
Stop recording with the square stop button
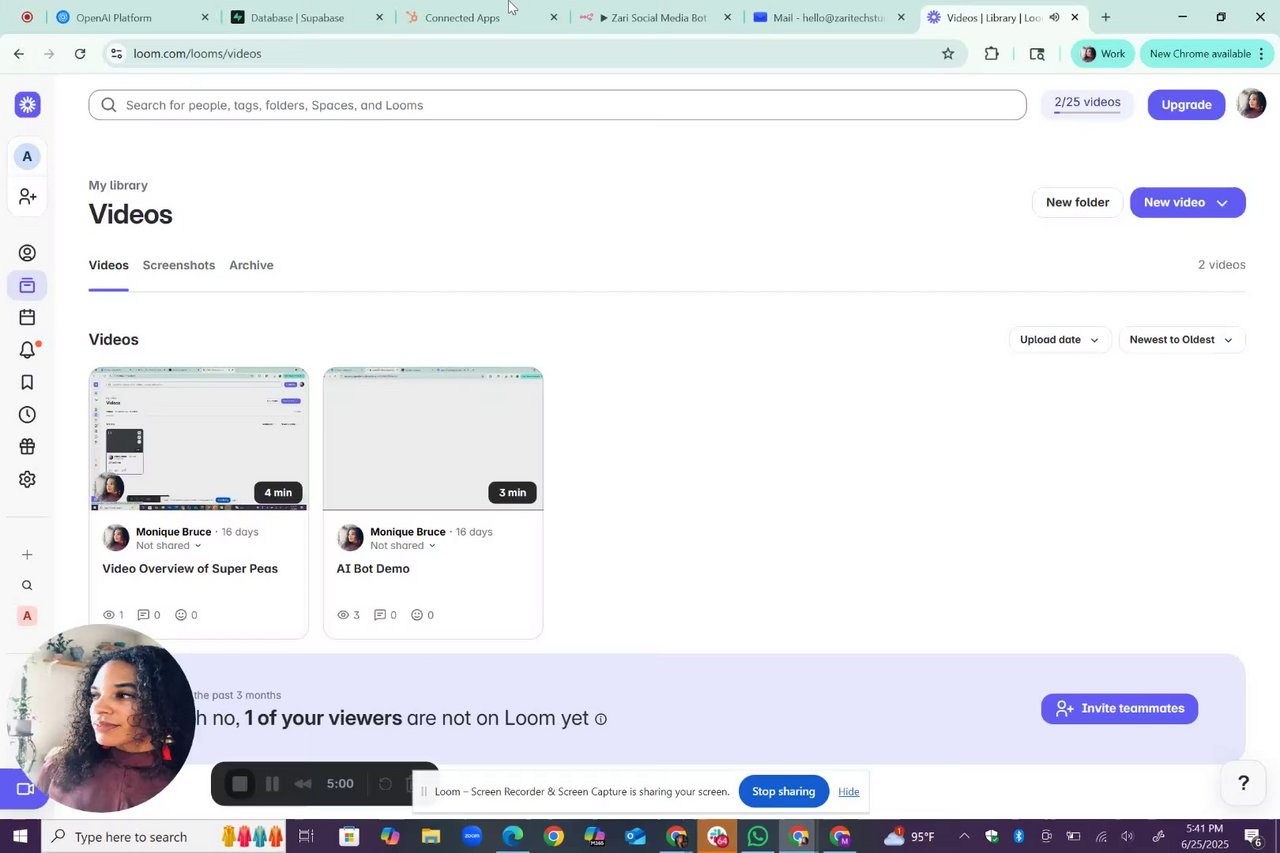click(239, 784)
